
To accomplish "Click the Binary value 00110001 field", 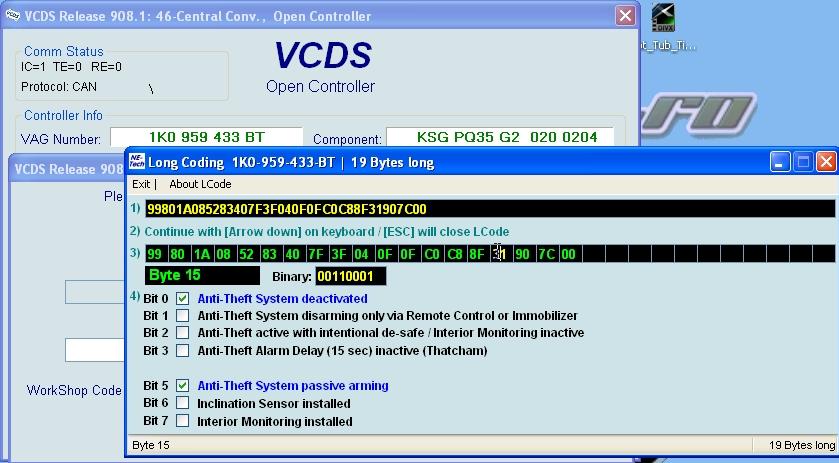I will coord(350,276).
